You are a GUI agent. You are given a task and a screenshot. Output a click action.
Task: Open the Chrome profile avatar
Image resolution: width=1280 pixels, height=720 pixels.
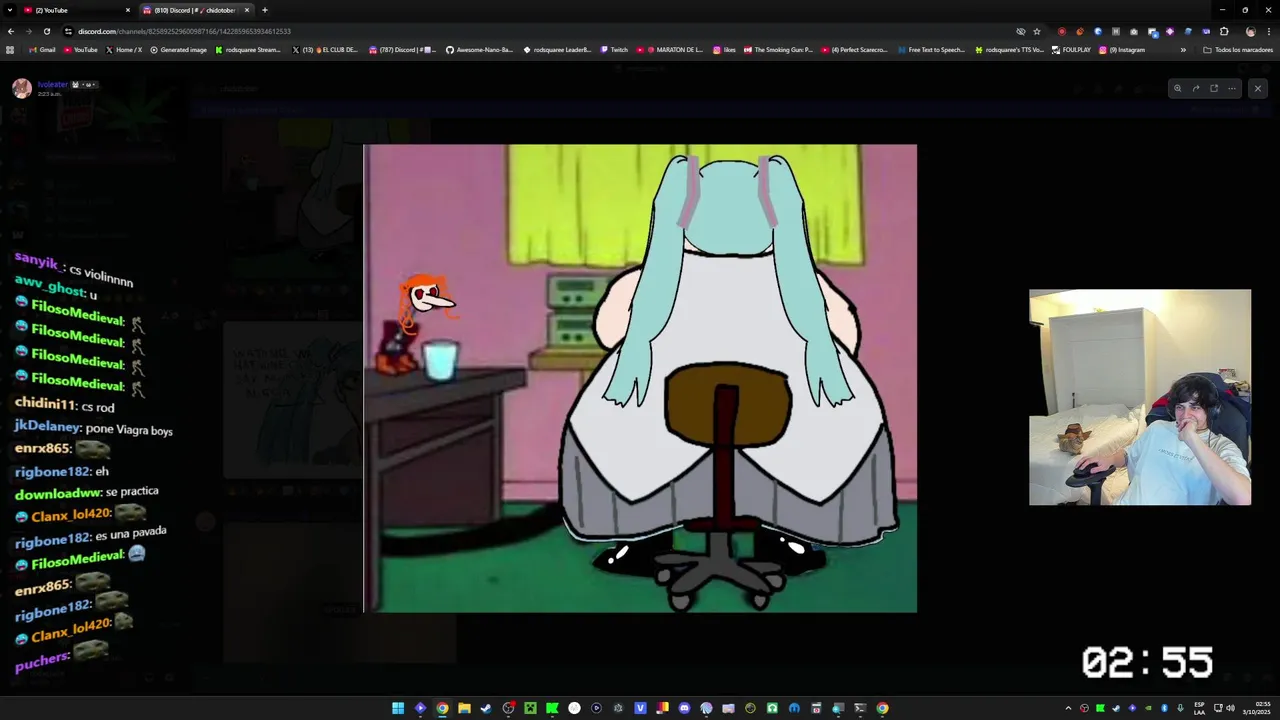pos(1250,31)
